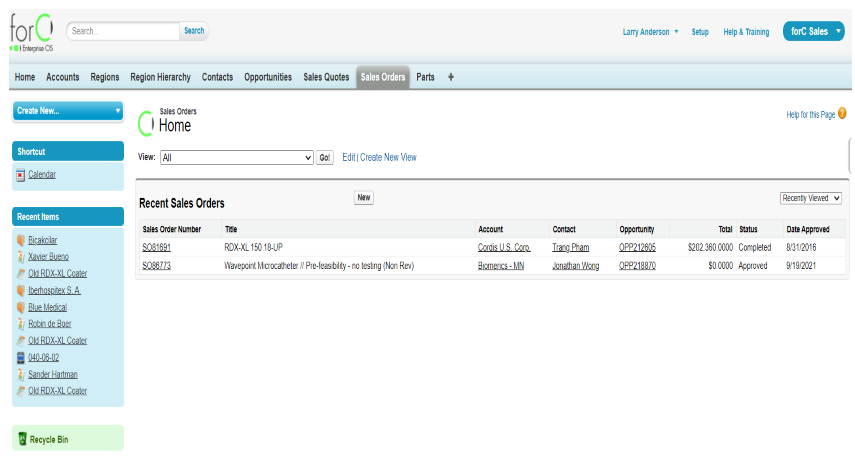
Task: Click the plus icon for all tabs
Action: [x=451, y=77]
